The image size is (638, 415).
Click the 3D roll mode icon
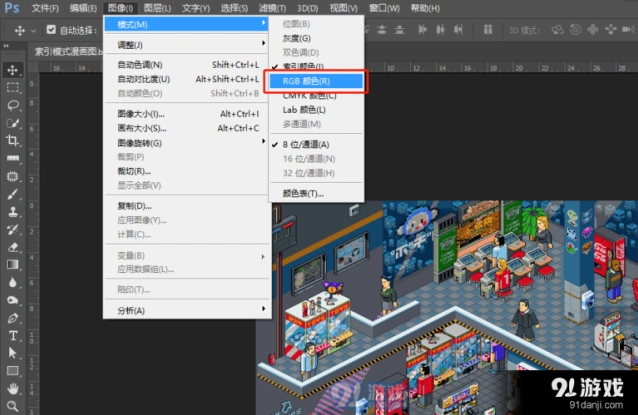coord(575,30)
